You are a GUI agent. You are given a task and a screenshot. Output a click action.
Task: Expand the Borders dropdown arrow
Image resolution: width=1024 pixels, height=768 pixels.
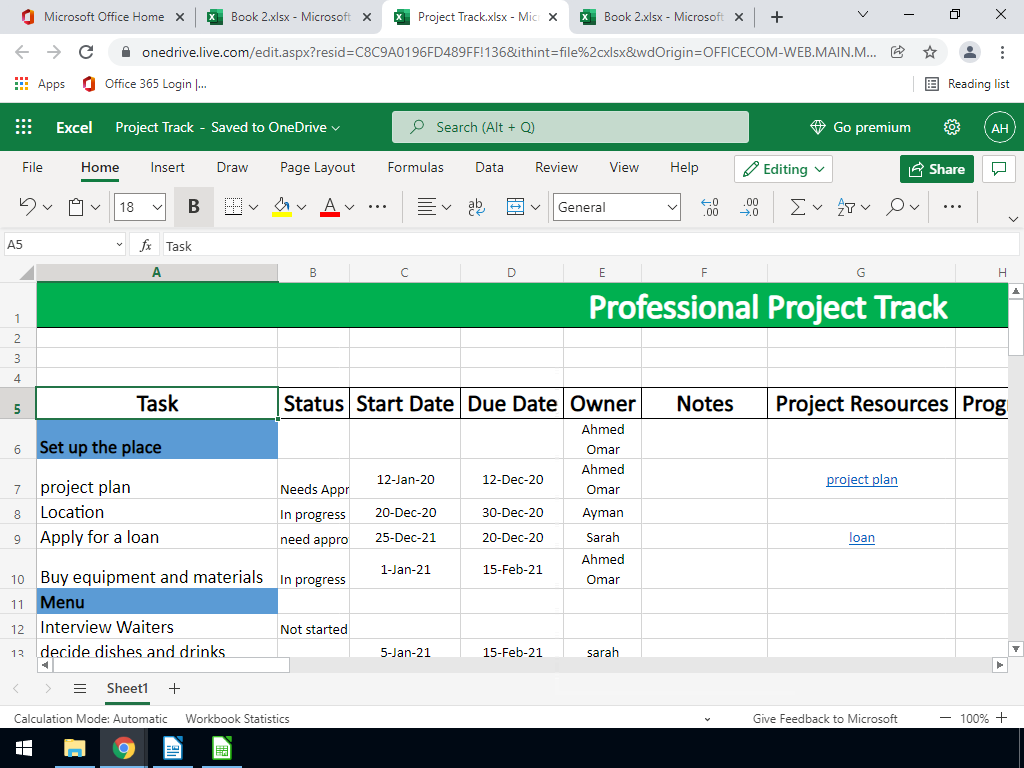(x=253, y=208)
